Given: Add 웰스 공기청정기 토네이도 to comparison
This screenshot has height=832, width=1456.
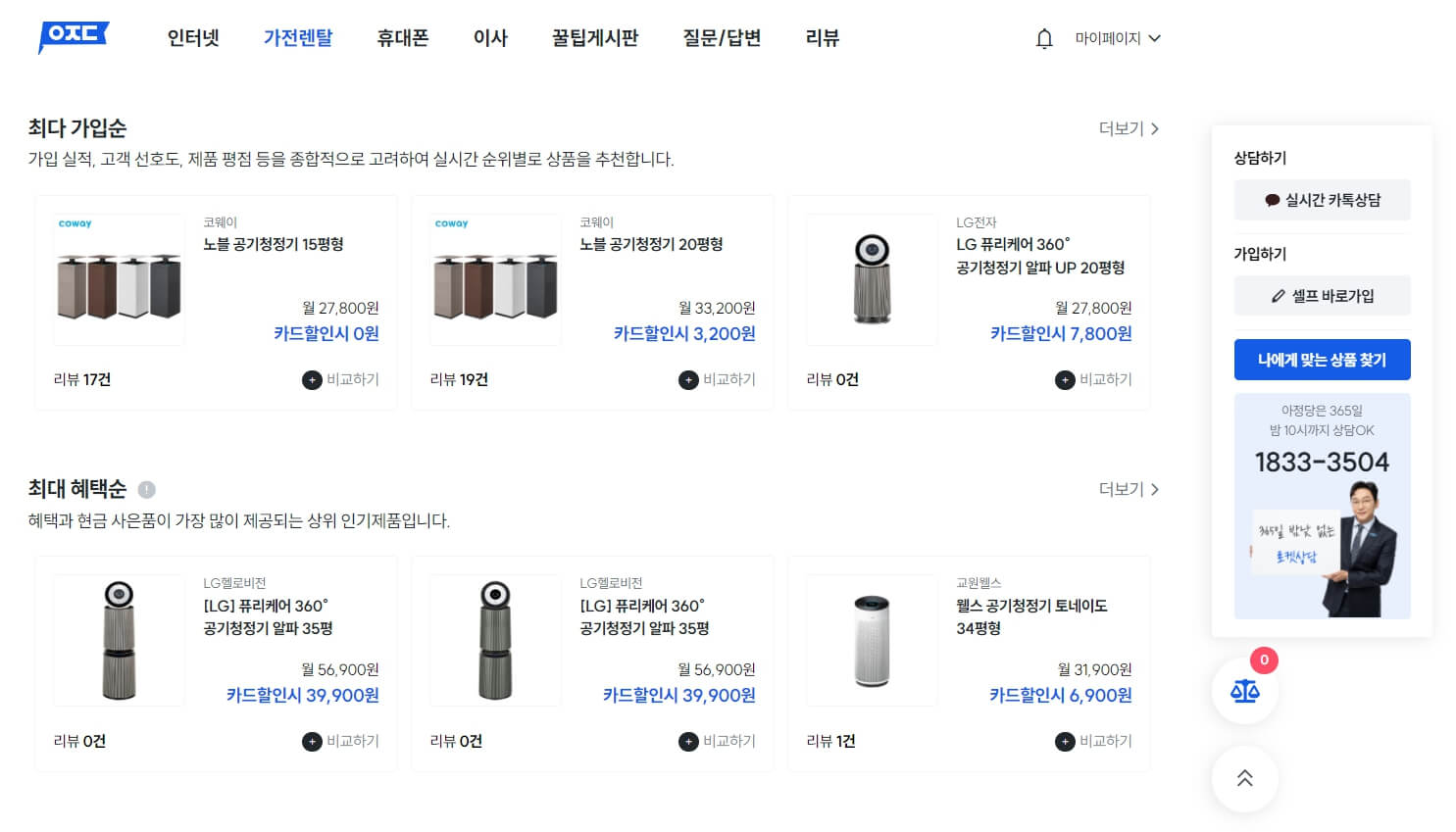Looking at the screenshot, I should tap(1064, 742).
